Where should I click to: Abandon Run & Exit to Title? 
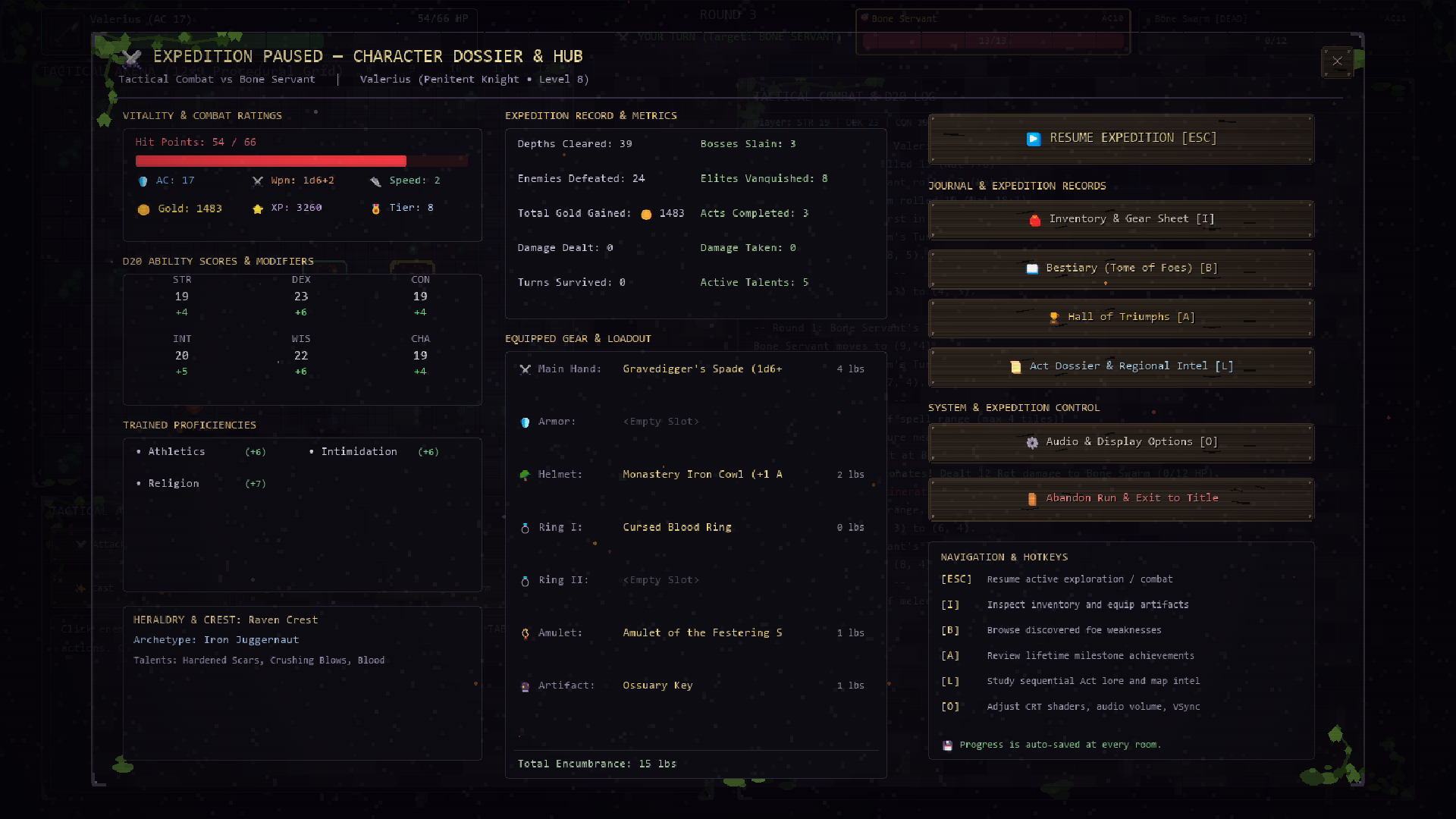point(1121,499)
